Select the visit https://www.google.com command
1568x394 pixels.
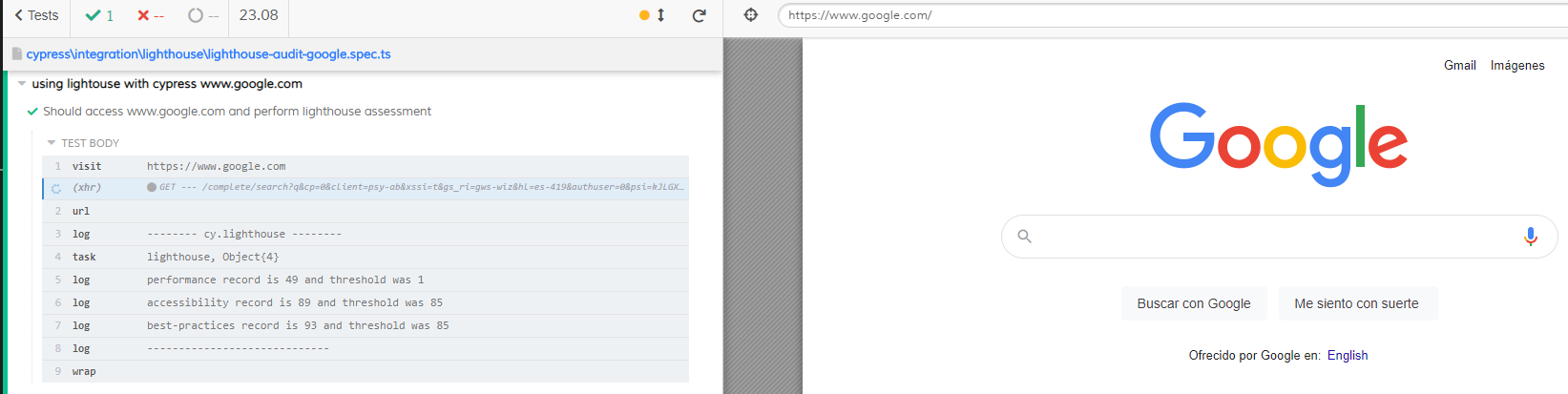[366, 166]
